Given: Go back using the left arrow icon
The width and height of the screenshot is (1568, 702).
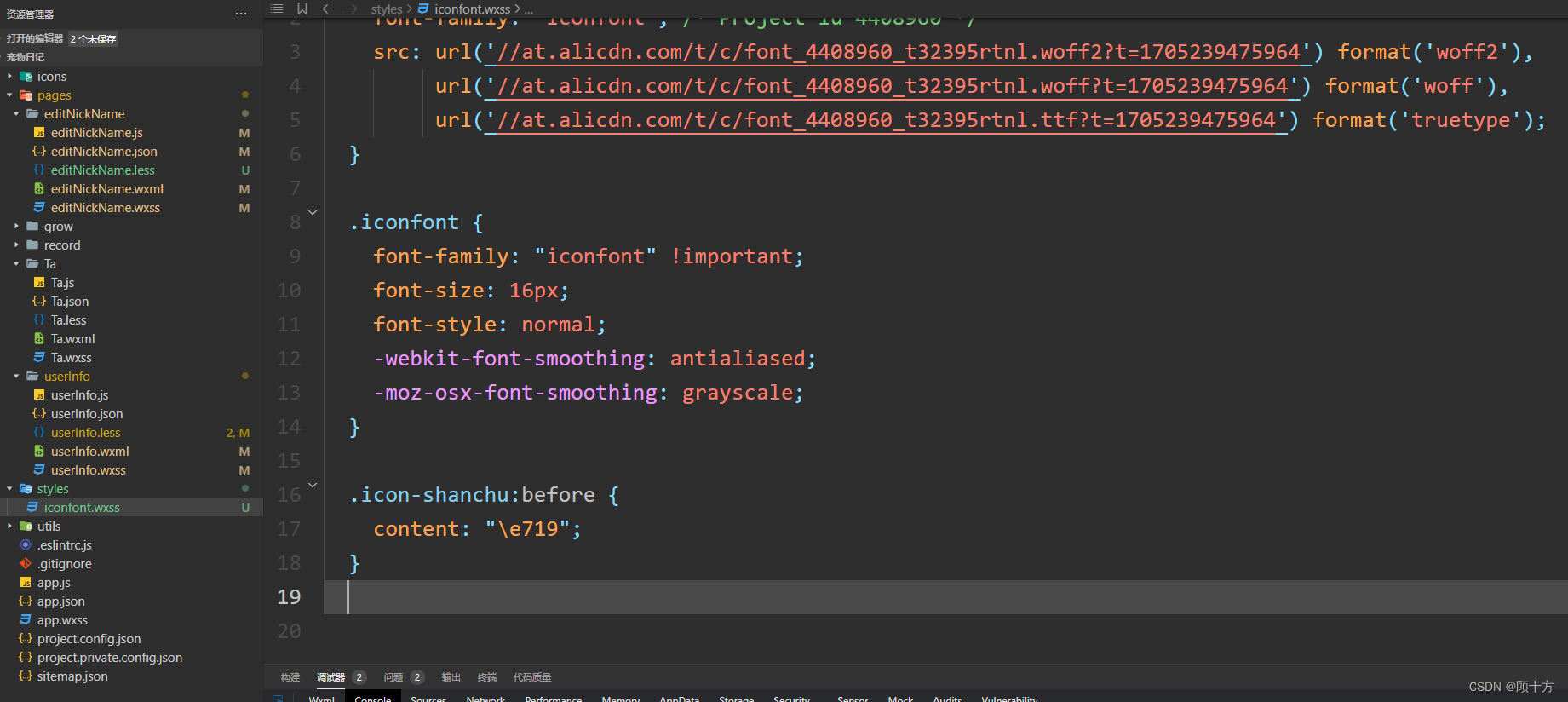Looking at the screenshot, I should 328,9.
